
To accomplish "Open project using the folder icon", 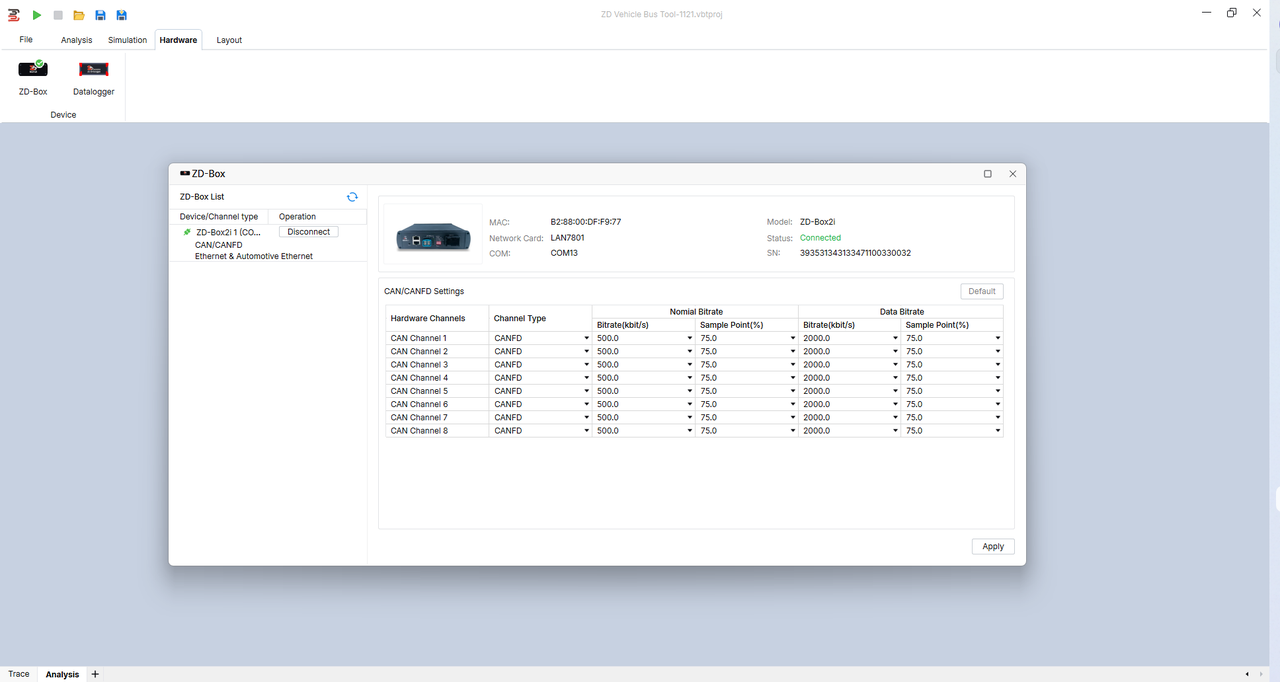I will [79, 15].
